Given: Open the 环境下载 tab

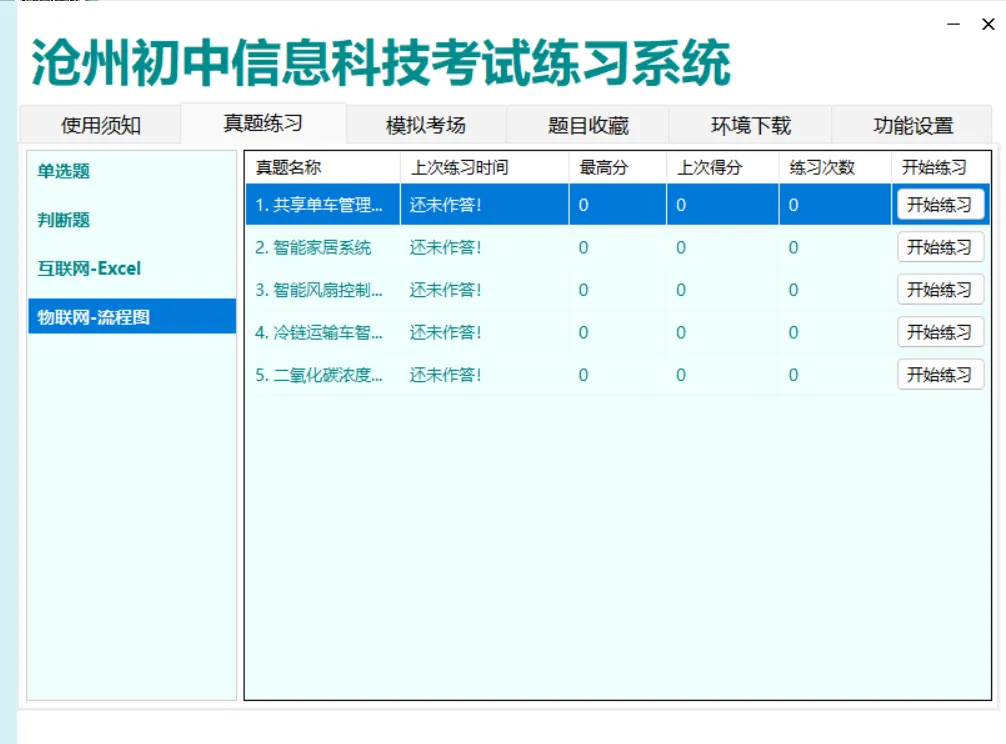Looking at the screenshot, I should click(747, 124).
